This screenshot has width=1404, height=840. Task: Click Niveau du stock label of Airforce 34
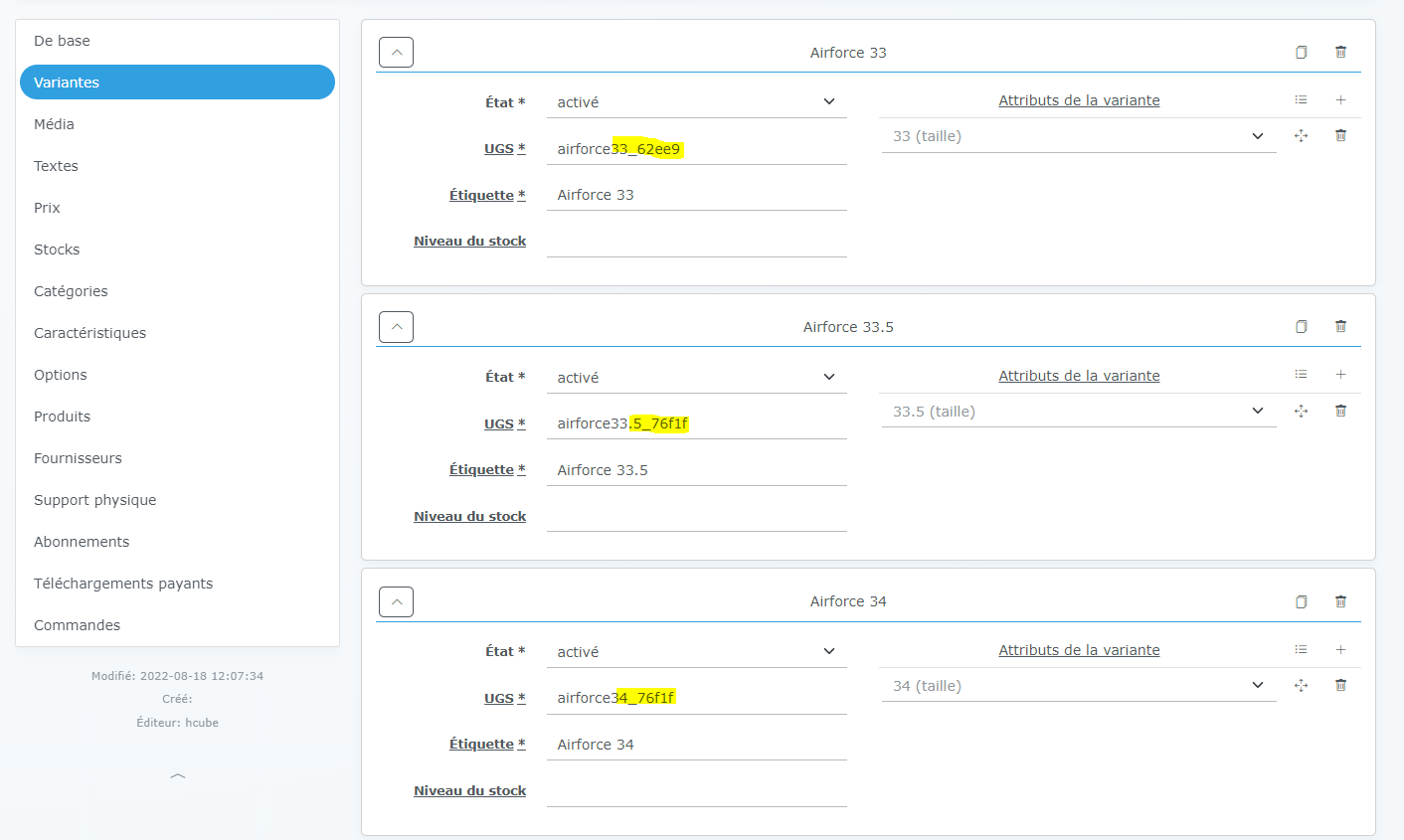(x=470, y=791)
